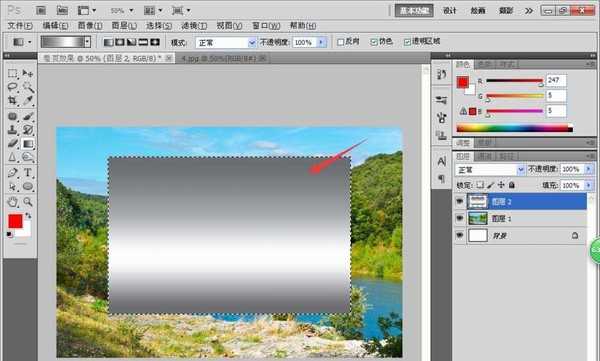Image resolution: width=600 pixels, height=361 pixels.
Task: Hide 图层 2 with its eye icon
Action: click(x=460, y=201)
